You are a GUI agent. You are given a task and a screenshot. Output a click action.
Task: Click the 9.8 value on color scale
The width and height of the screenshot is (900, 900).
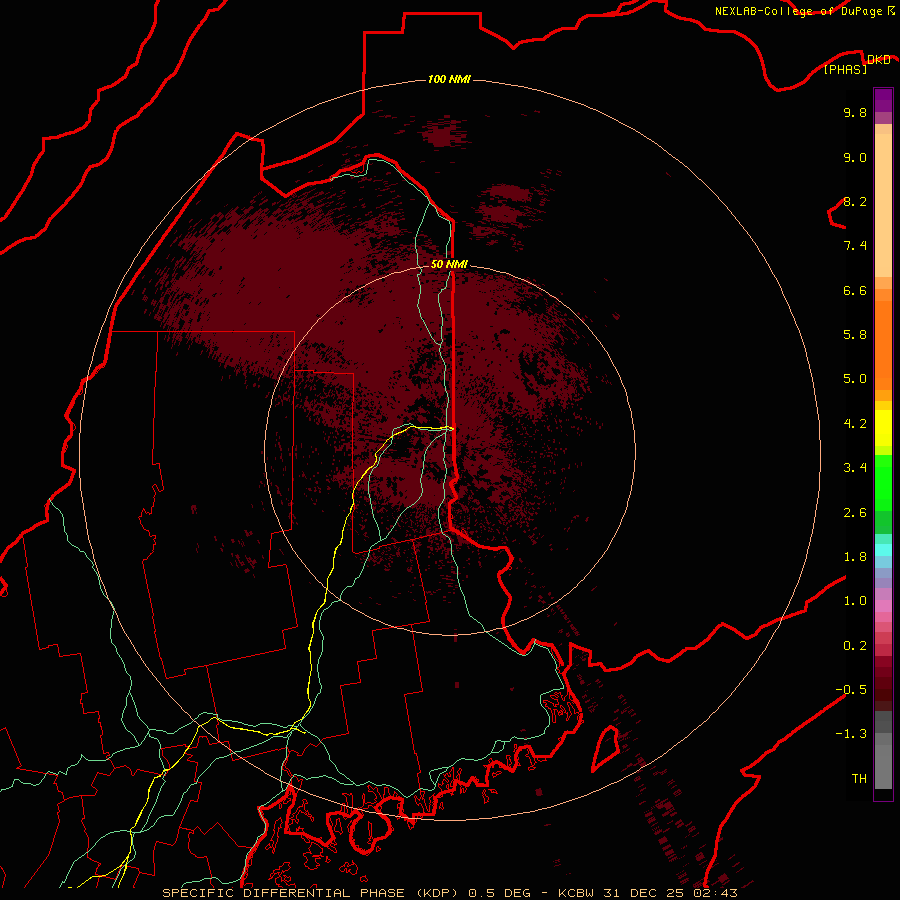(x=855, y=112)
